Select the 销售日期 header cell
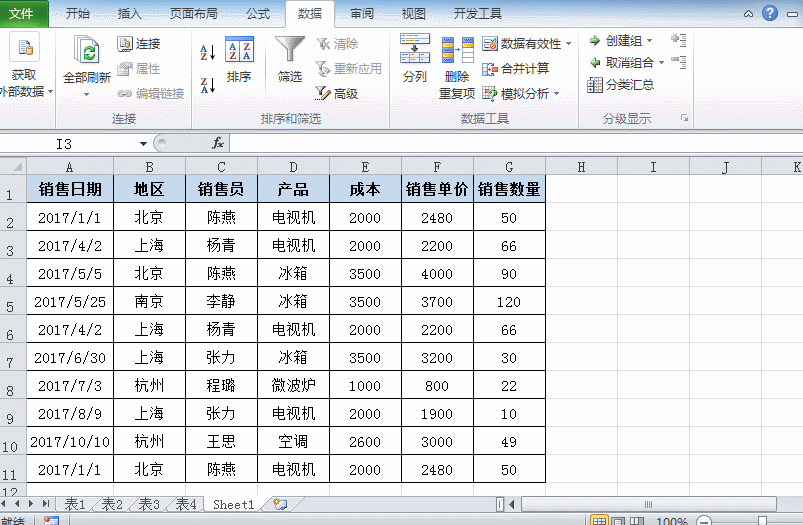Image resolution: width=803 pixels, height=525 pixels. tap(70, 189)
